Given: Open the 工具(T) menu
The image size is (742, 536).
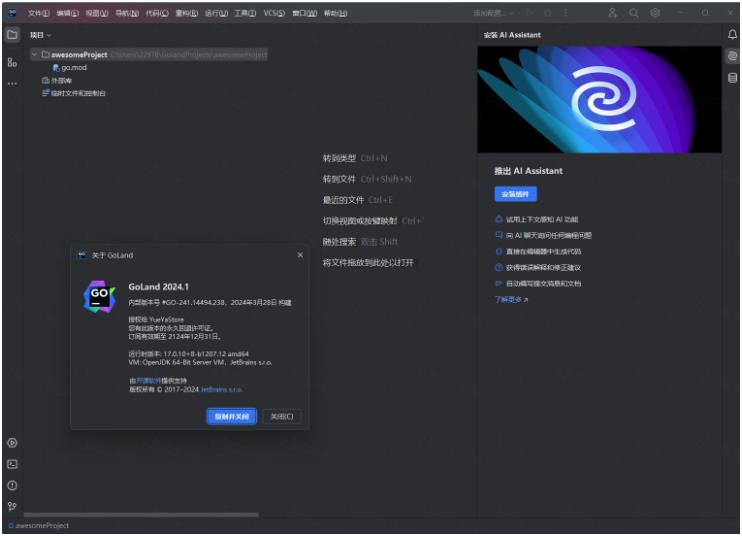Looking at the screenshot, I should coord(245,13).
